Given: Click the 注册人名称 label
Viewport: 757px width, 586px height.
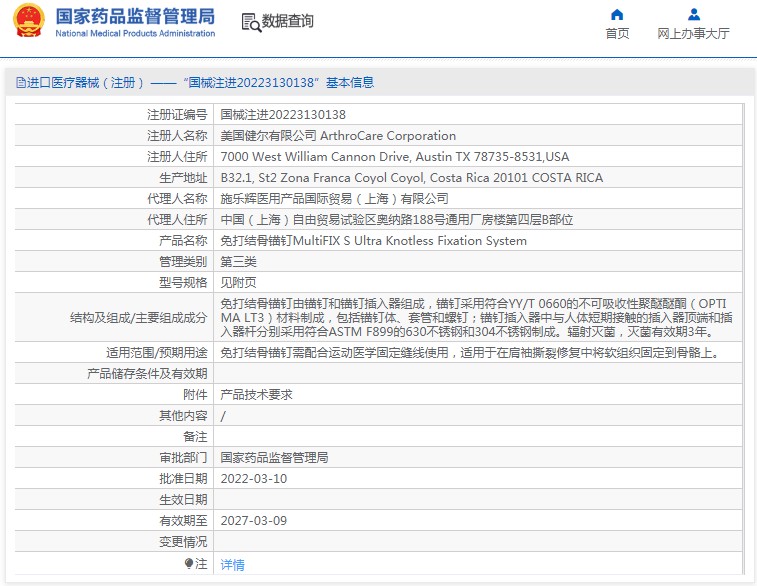Looking at the screenshot, I should [177, 136].
